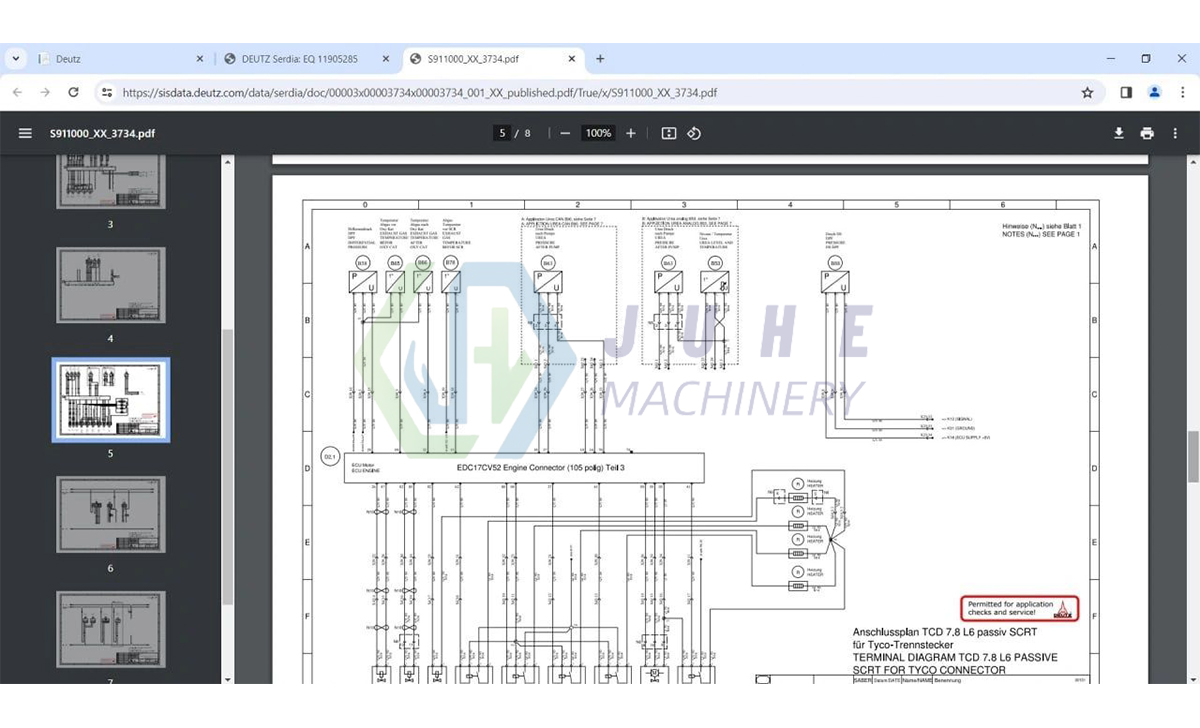Screen dimensions: 1200x728
Task: Download the PDF file
Action: 1120,132
